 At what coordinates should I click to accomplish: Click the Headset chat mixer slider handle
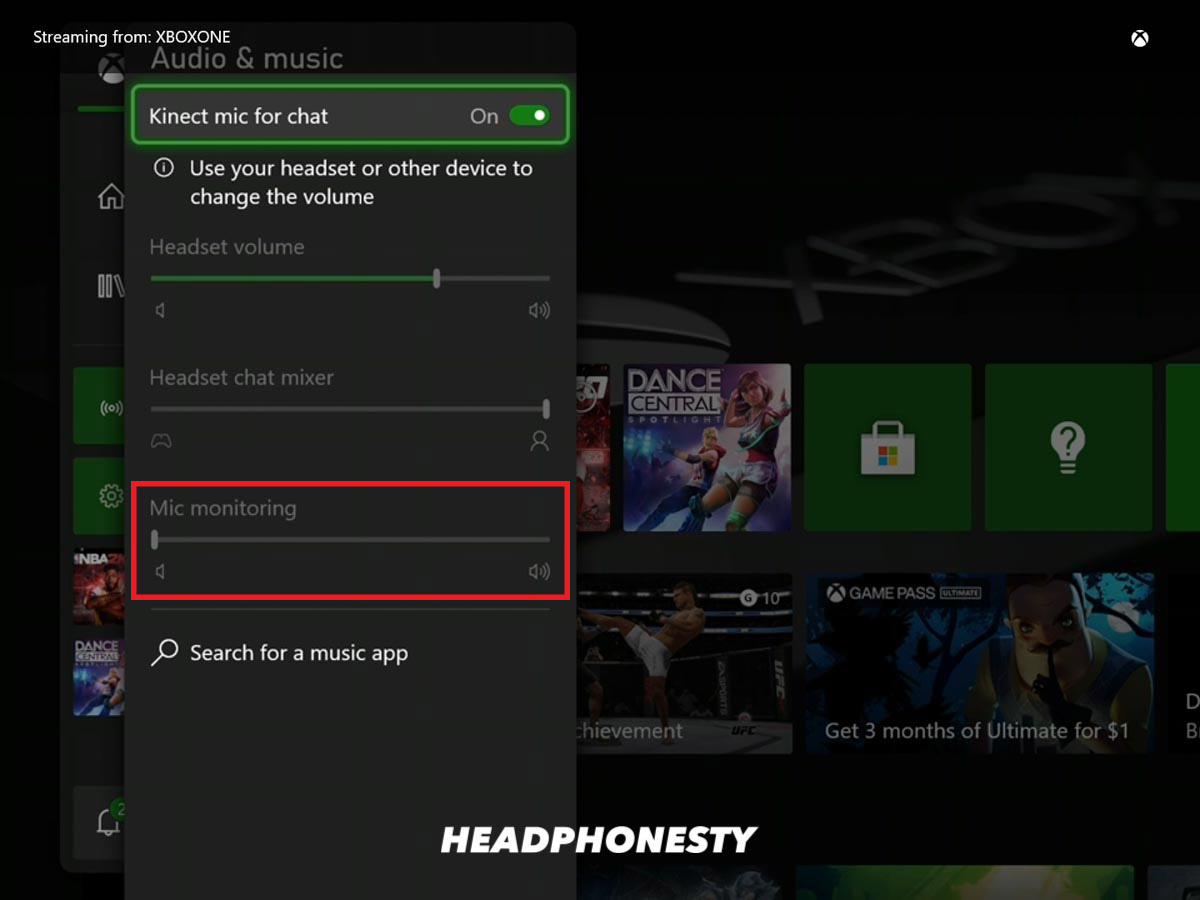click(546, 408)
